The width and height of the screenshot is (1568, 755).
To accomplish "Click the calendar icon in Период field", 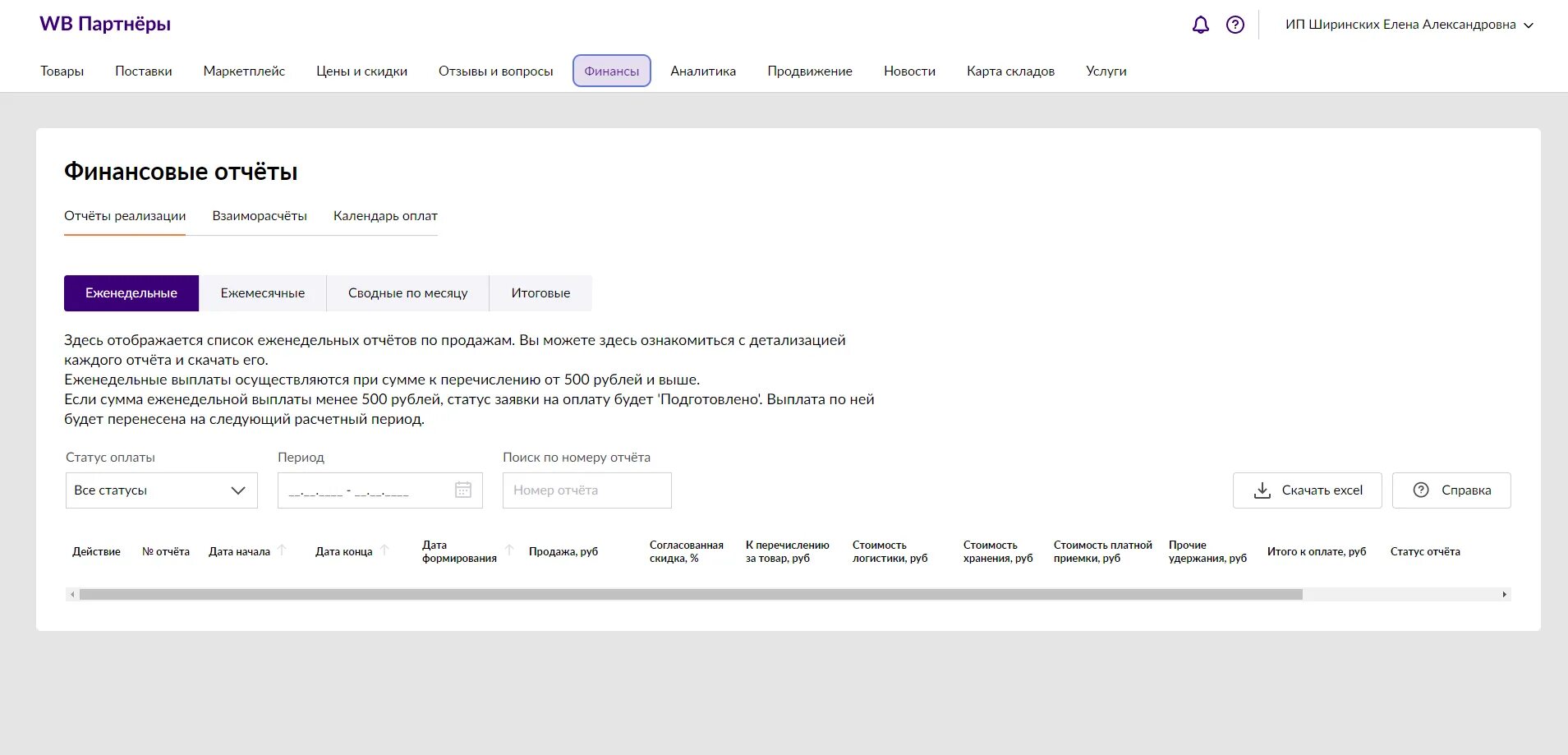I will coord(463,490).
